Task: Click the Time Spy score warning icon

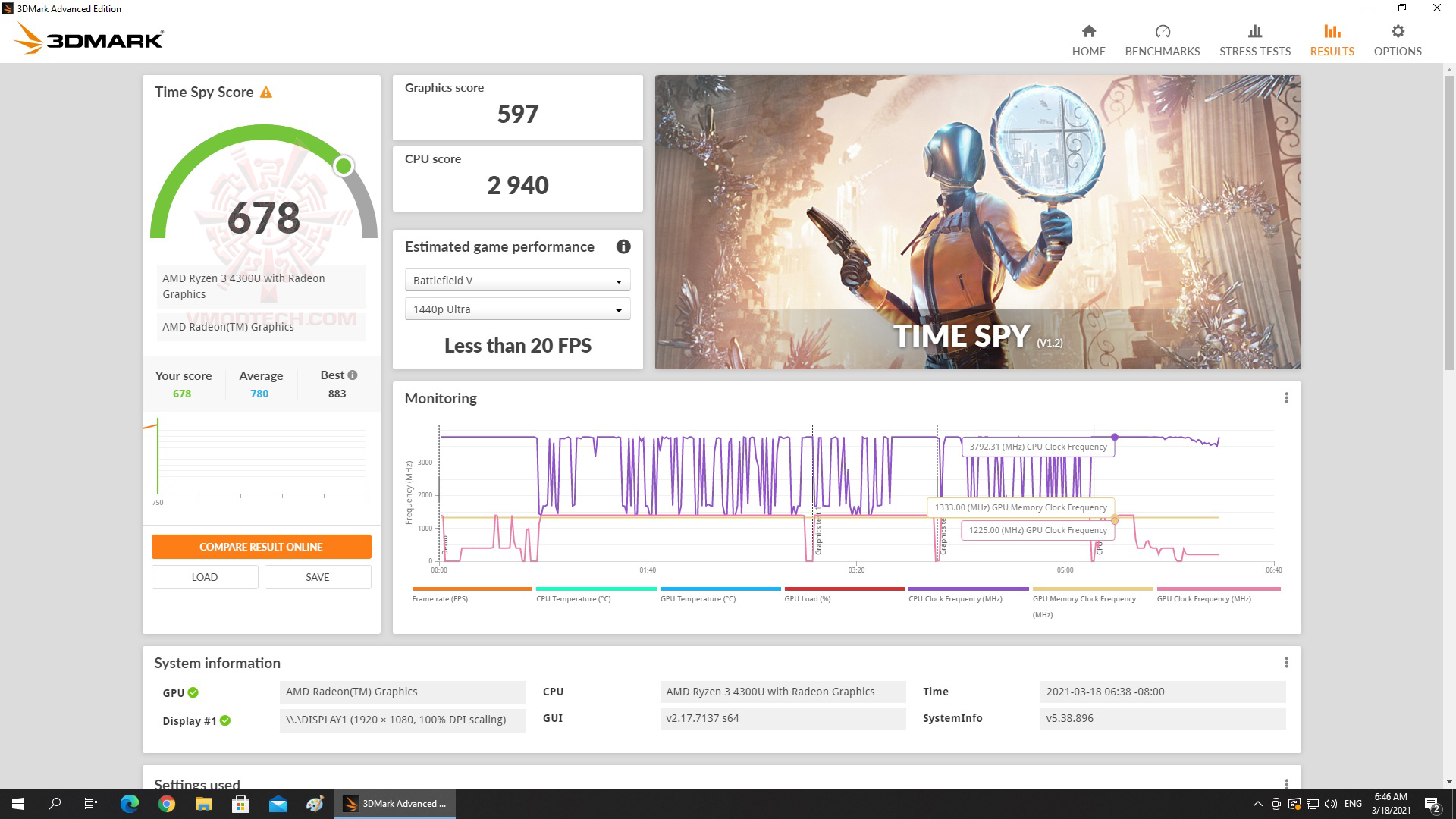Action: point(265,93)
